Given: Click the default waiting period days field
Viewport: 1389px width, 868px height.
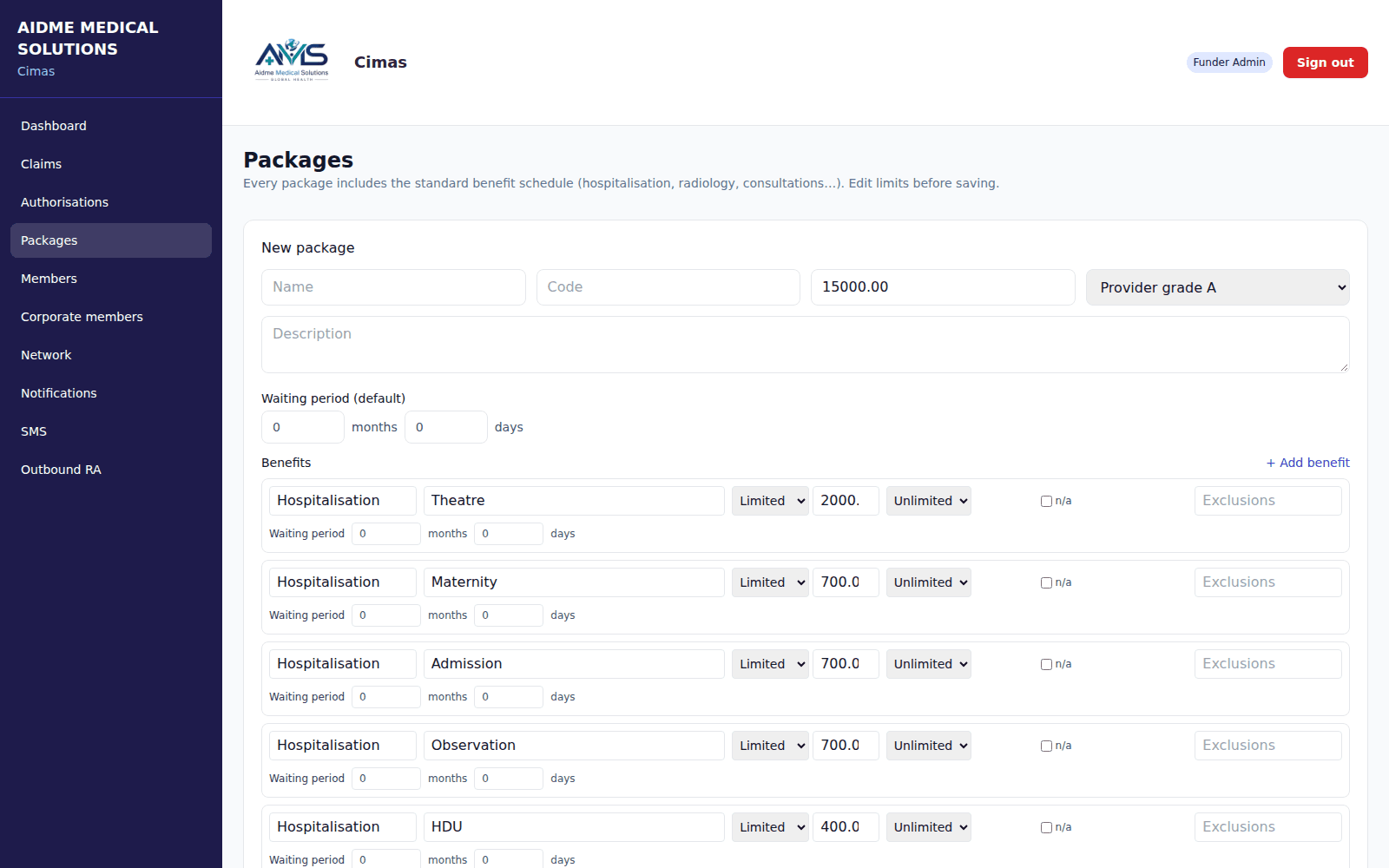Looking at the screenshot, I should pyautogui.click(x=446, y=427).
